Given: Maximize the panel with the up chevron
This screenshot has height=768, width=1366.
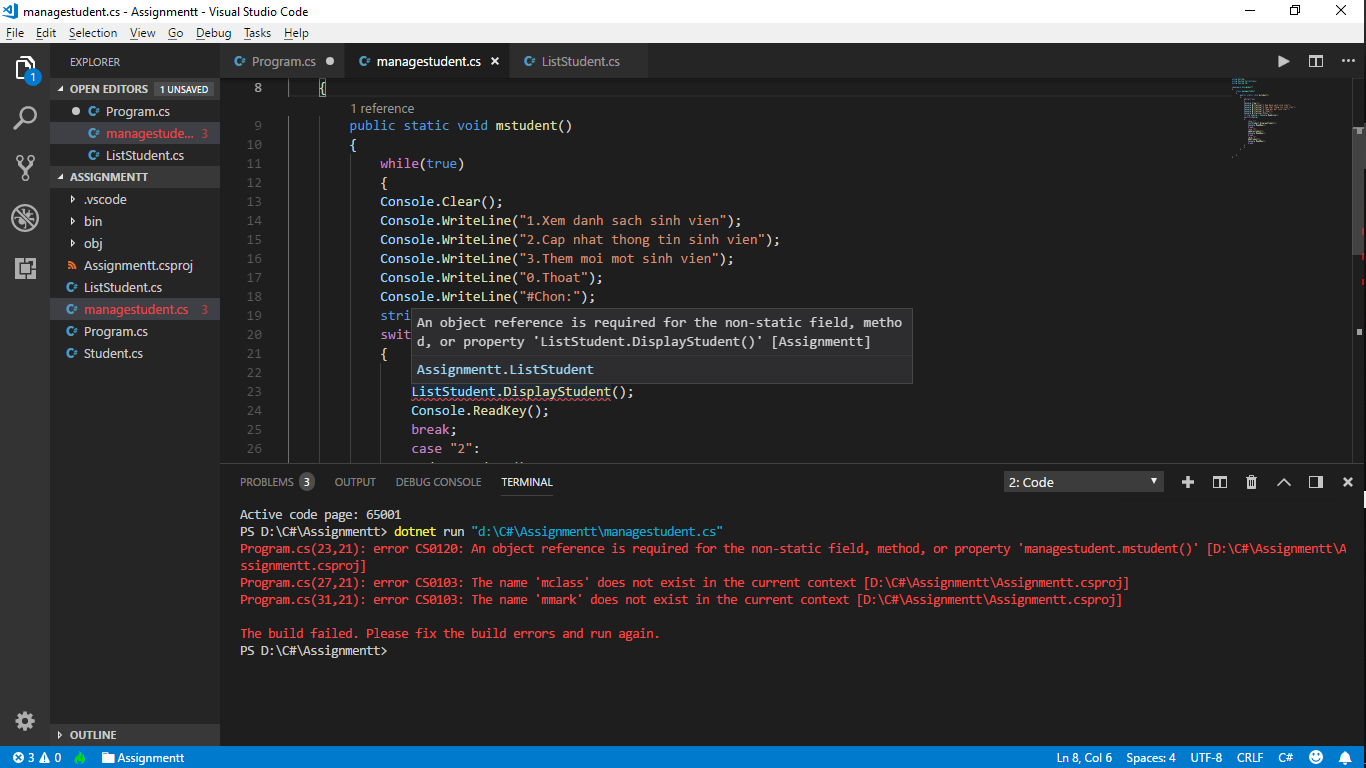Looking at the screenshot, I should coord(1283,482).
